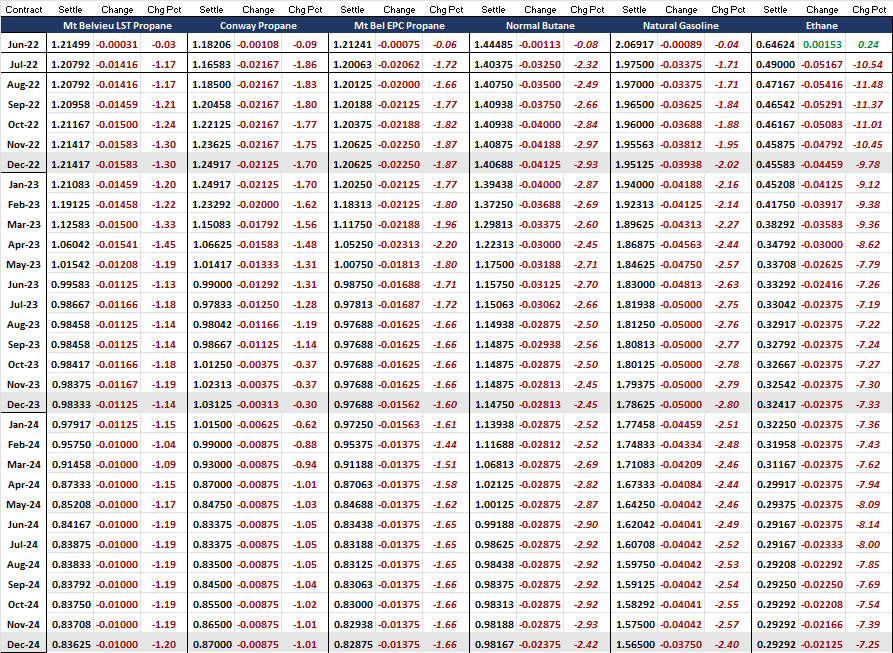Select Ethane Dec-24 percent -7.25
This screenshot has height=653, width=893.
click(868, 644)
